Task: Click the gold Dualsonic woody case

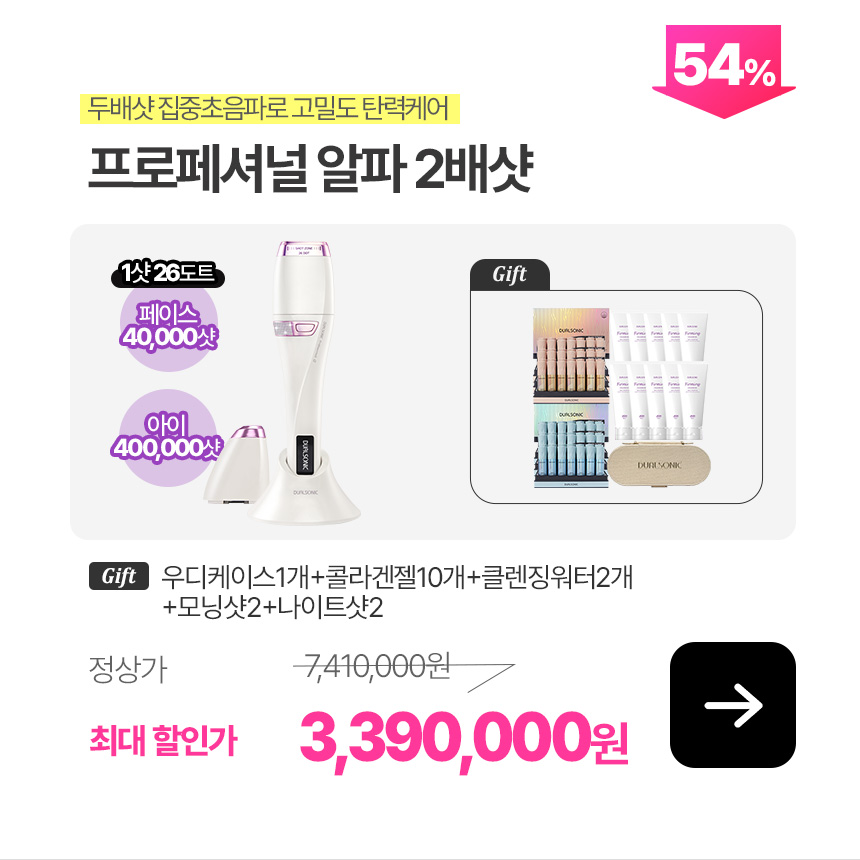Action: coord(659,465)
